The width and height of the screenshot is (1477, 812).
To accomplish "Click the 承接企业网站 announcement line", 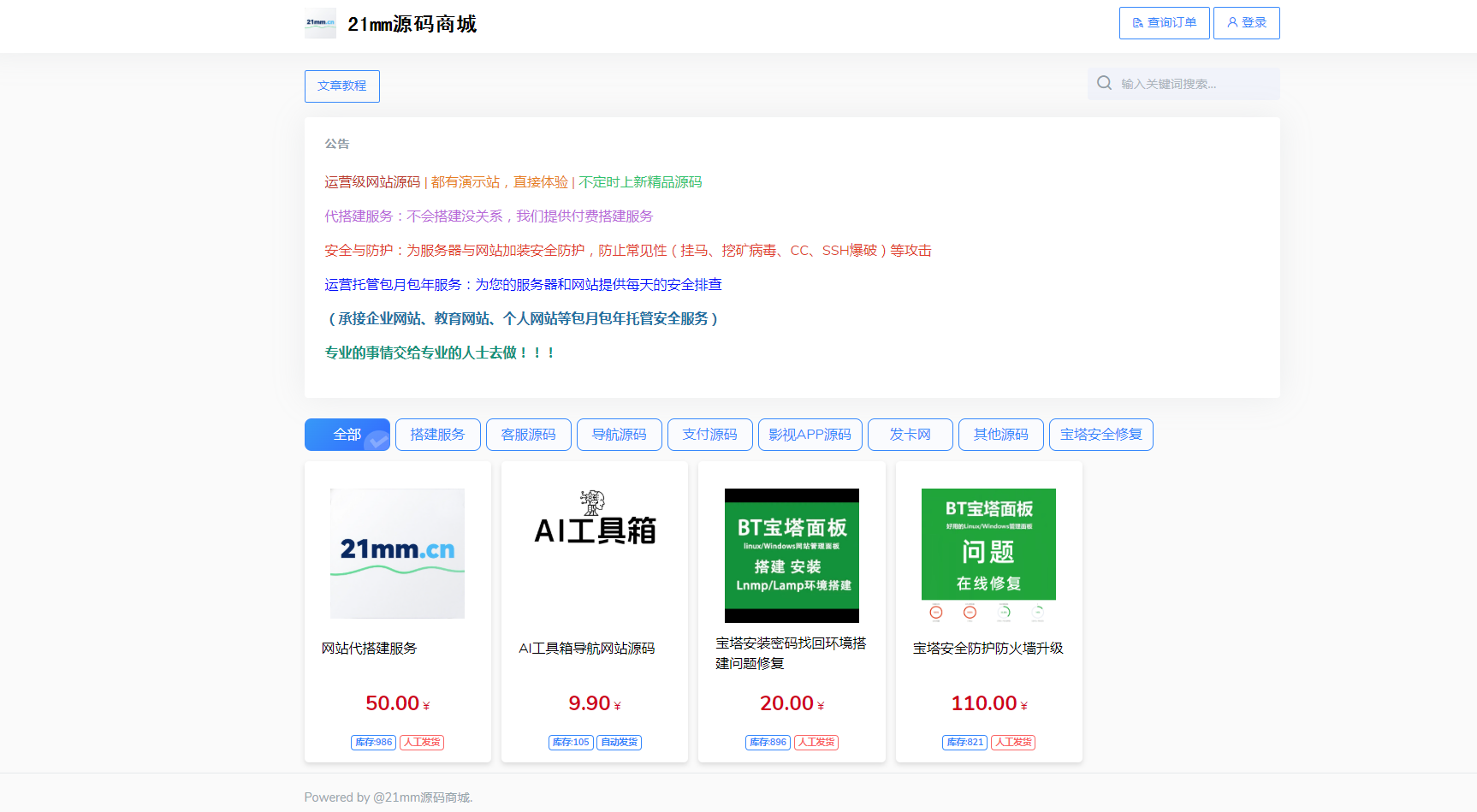I will pos(523,318).
